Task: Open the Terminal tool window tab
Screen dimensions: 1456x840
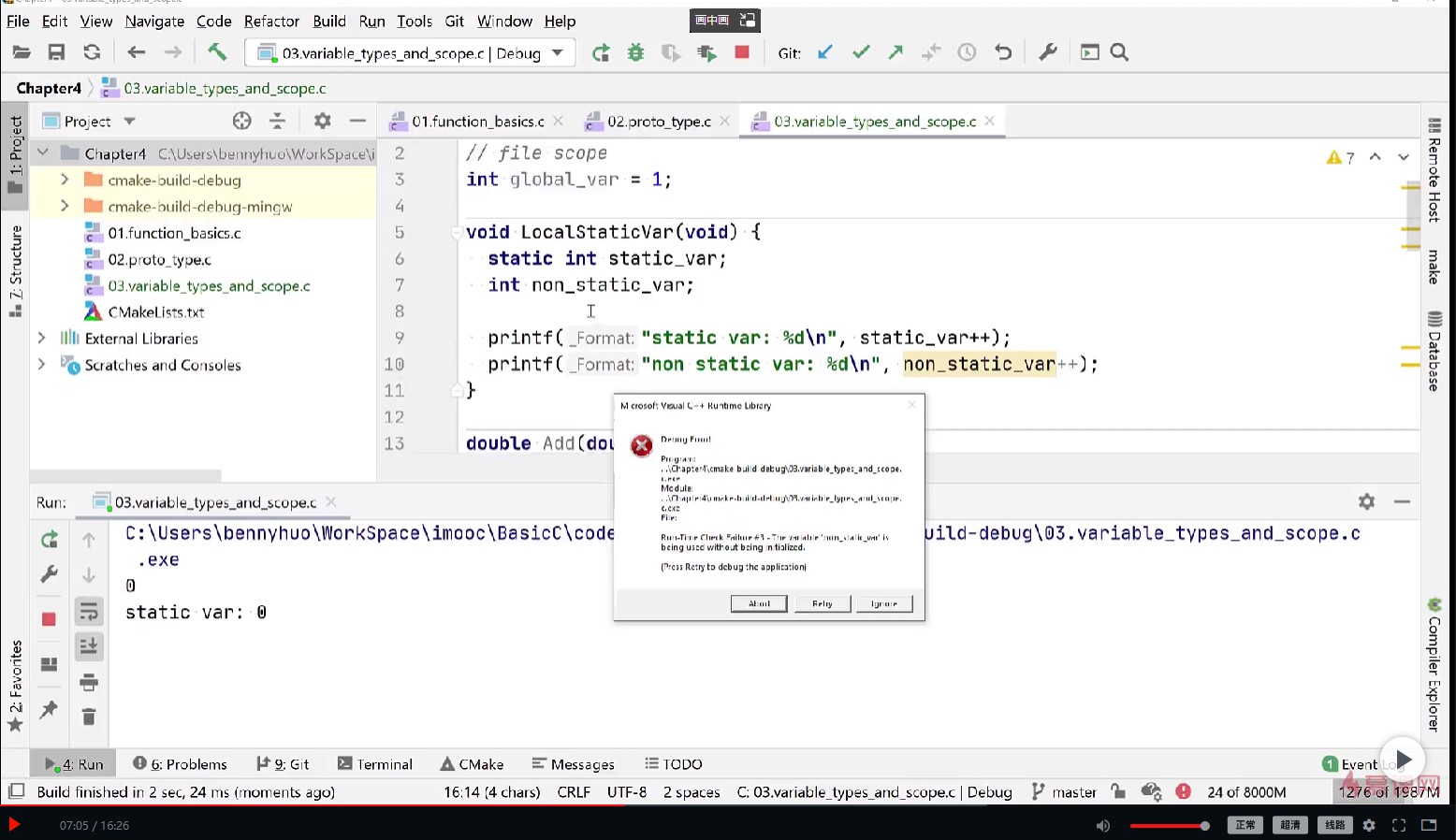Action: coord(375,764)
